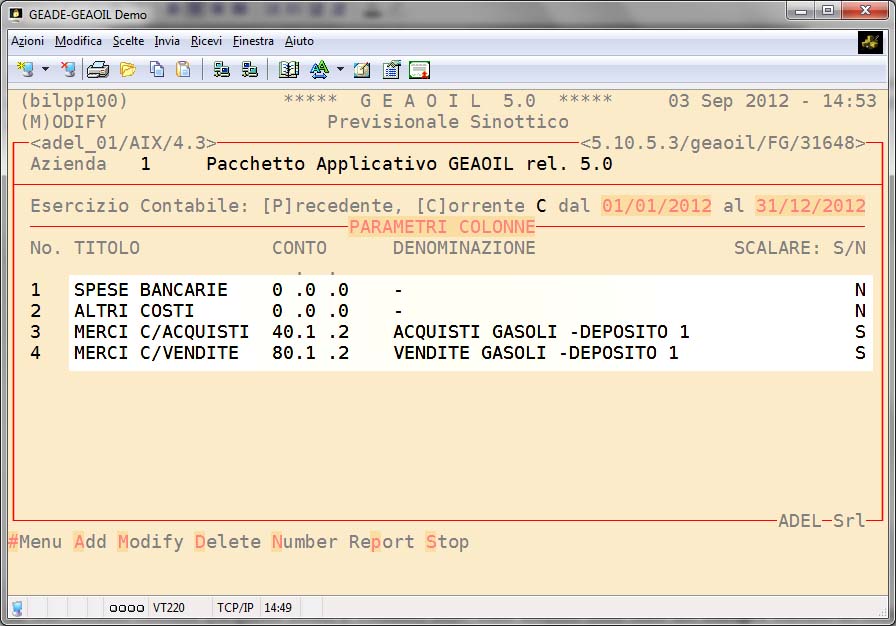Click the copy icon in toolbar

point(157,70)
